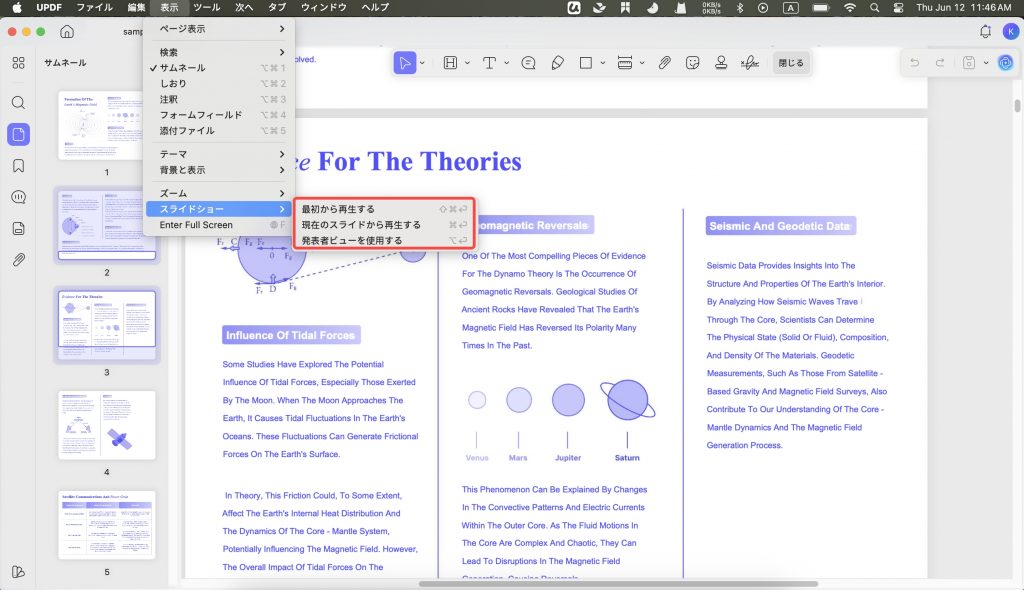Open the notifications bell
The height and width of the screenshot is (590, 1024).
pos(985,31)
